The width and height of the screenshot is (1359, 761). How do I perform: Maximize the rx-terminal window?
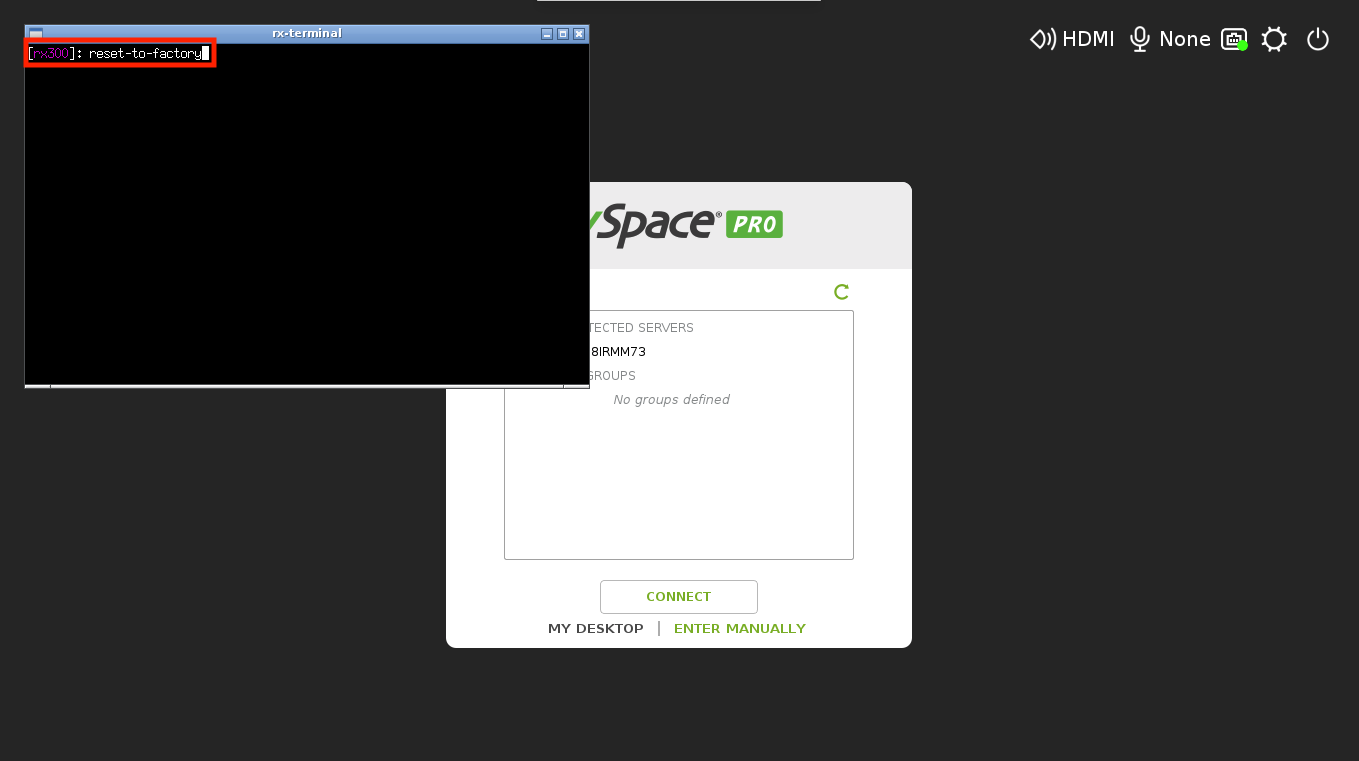(x=563, y=34)
